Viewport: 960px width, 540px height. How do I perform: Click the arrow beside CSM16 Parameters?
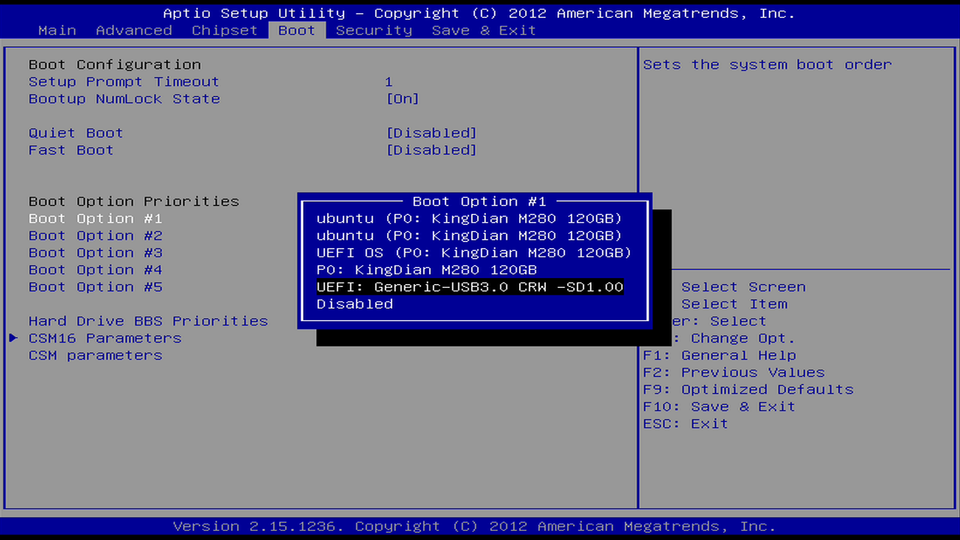tap(13, 338)
